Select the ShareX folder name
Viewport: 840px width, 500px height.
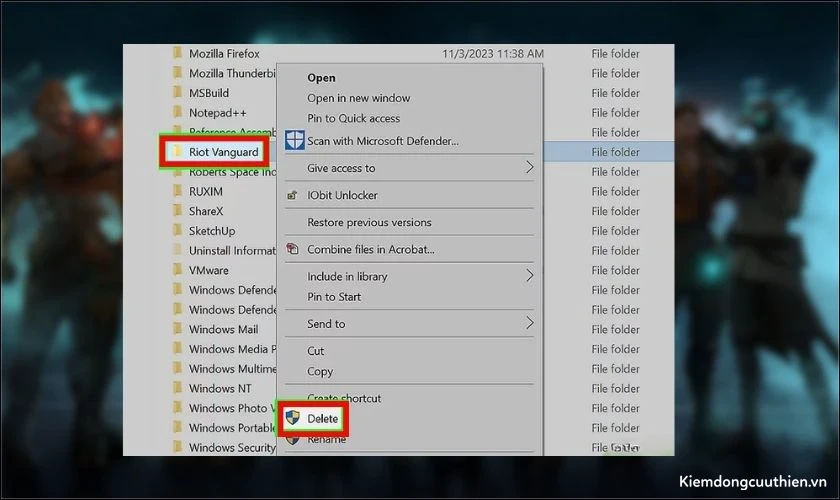coord(206,211)
